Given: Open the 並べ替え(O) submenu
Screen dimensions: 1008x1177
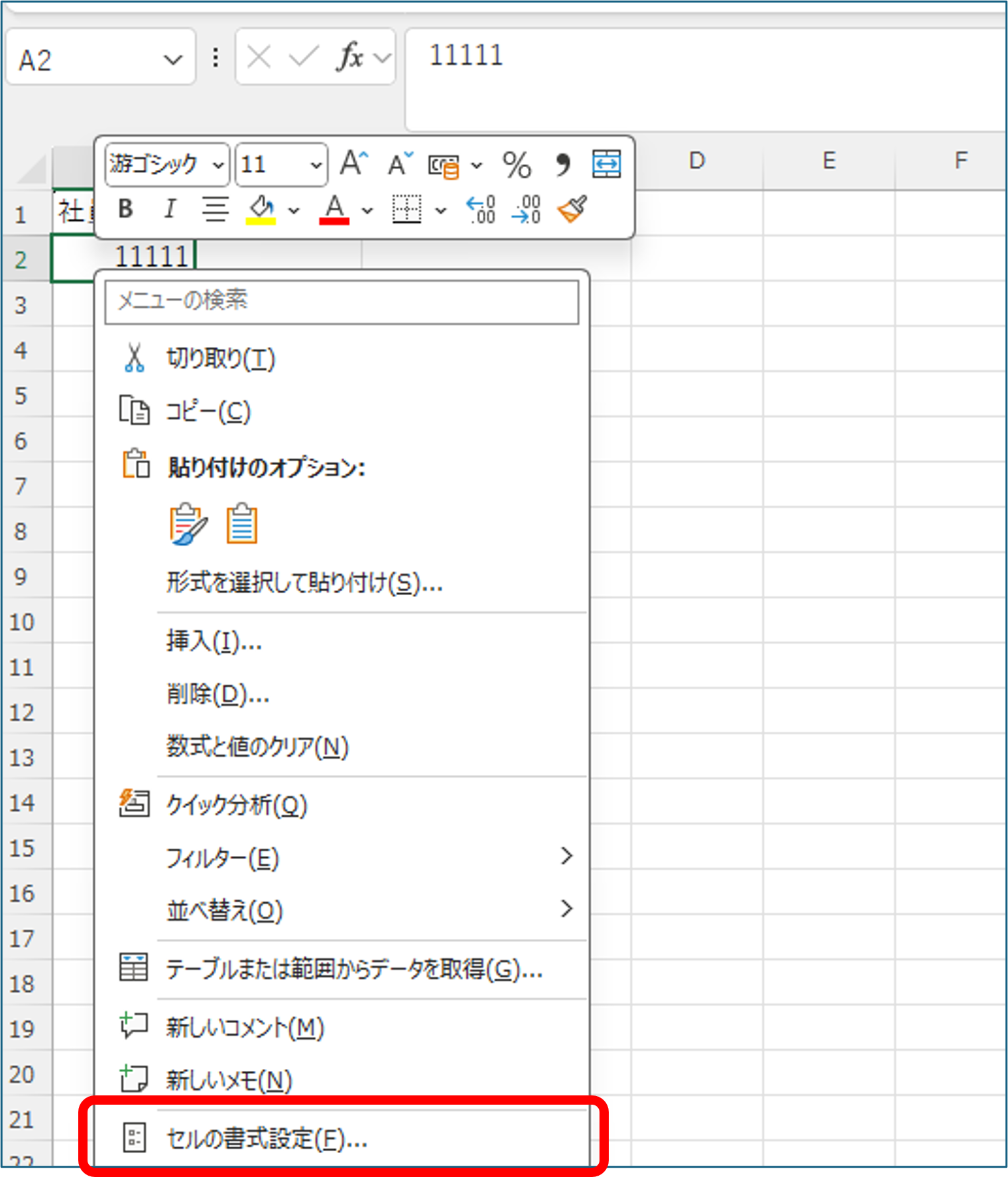Looking at the screenshot, I should tap(342, 910).
